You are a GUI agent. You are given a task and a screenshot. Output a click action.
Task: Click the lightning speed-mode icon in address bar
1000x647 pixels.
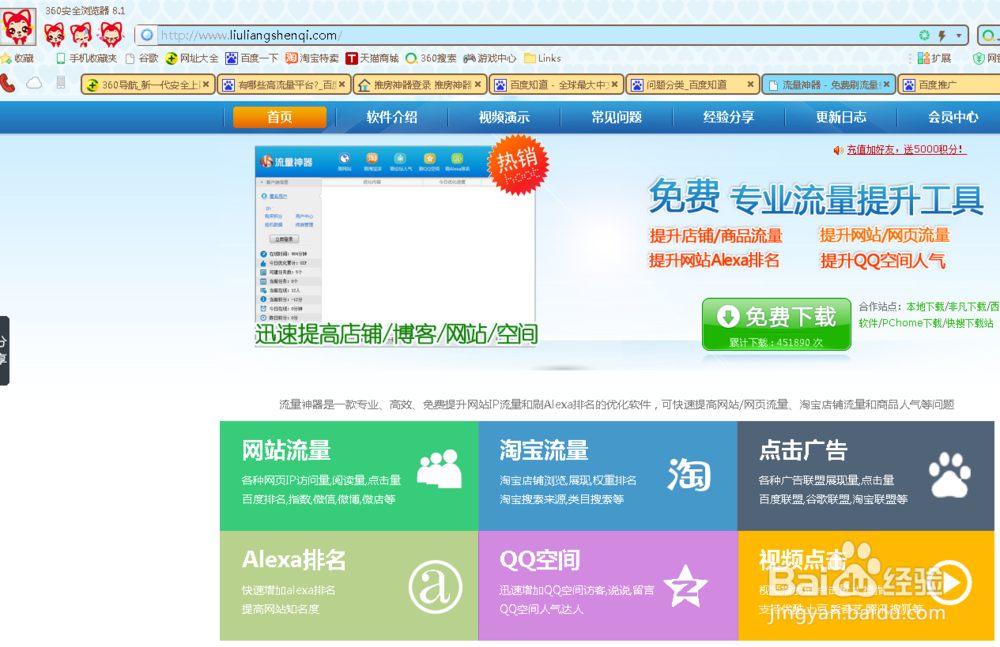tap(941, 35)
